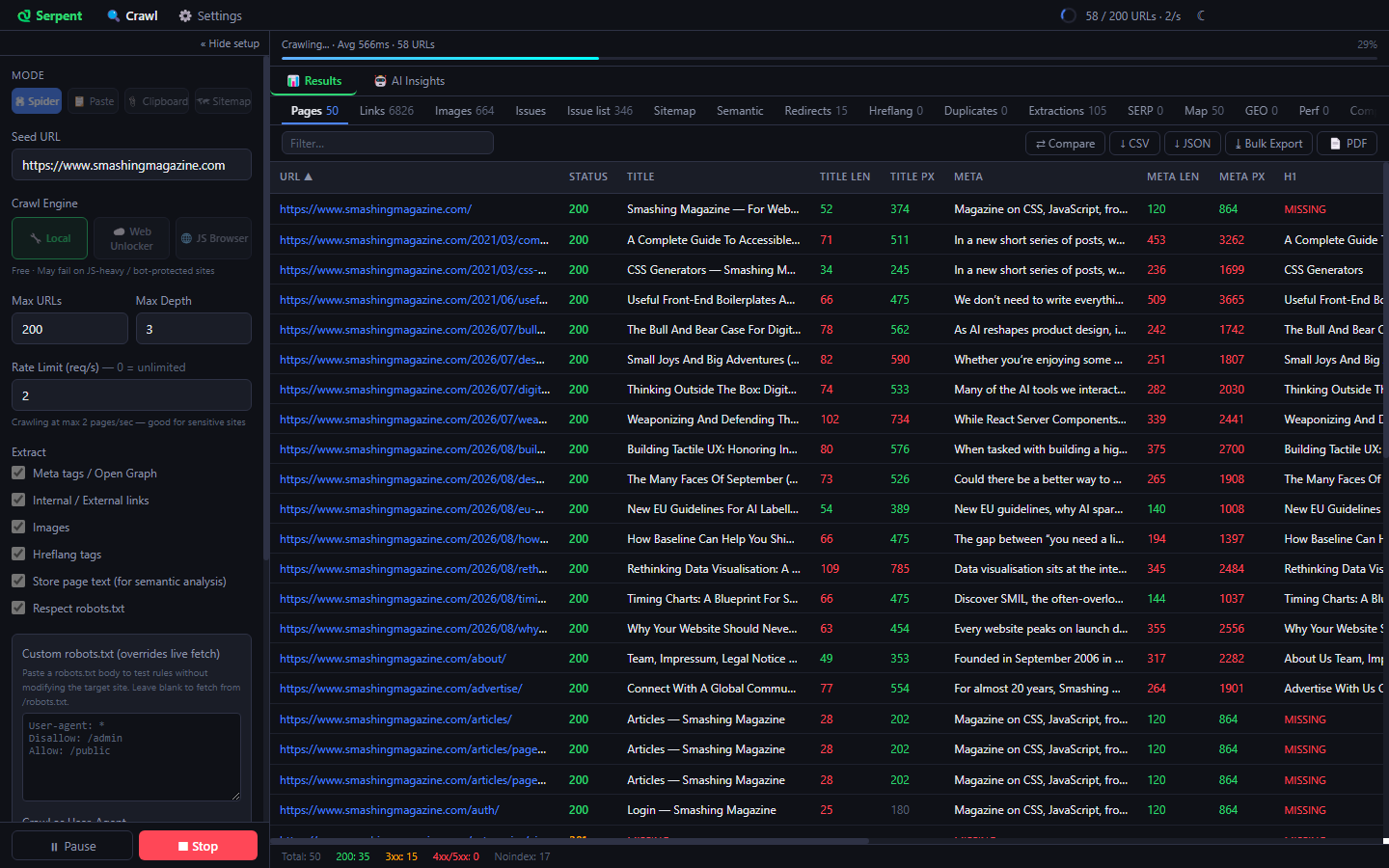Toggle Respect robots.txt checkbox
The image size is (1389, 868).
pos(18,608)
